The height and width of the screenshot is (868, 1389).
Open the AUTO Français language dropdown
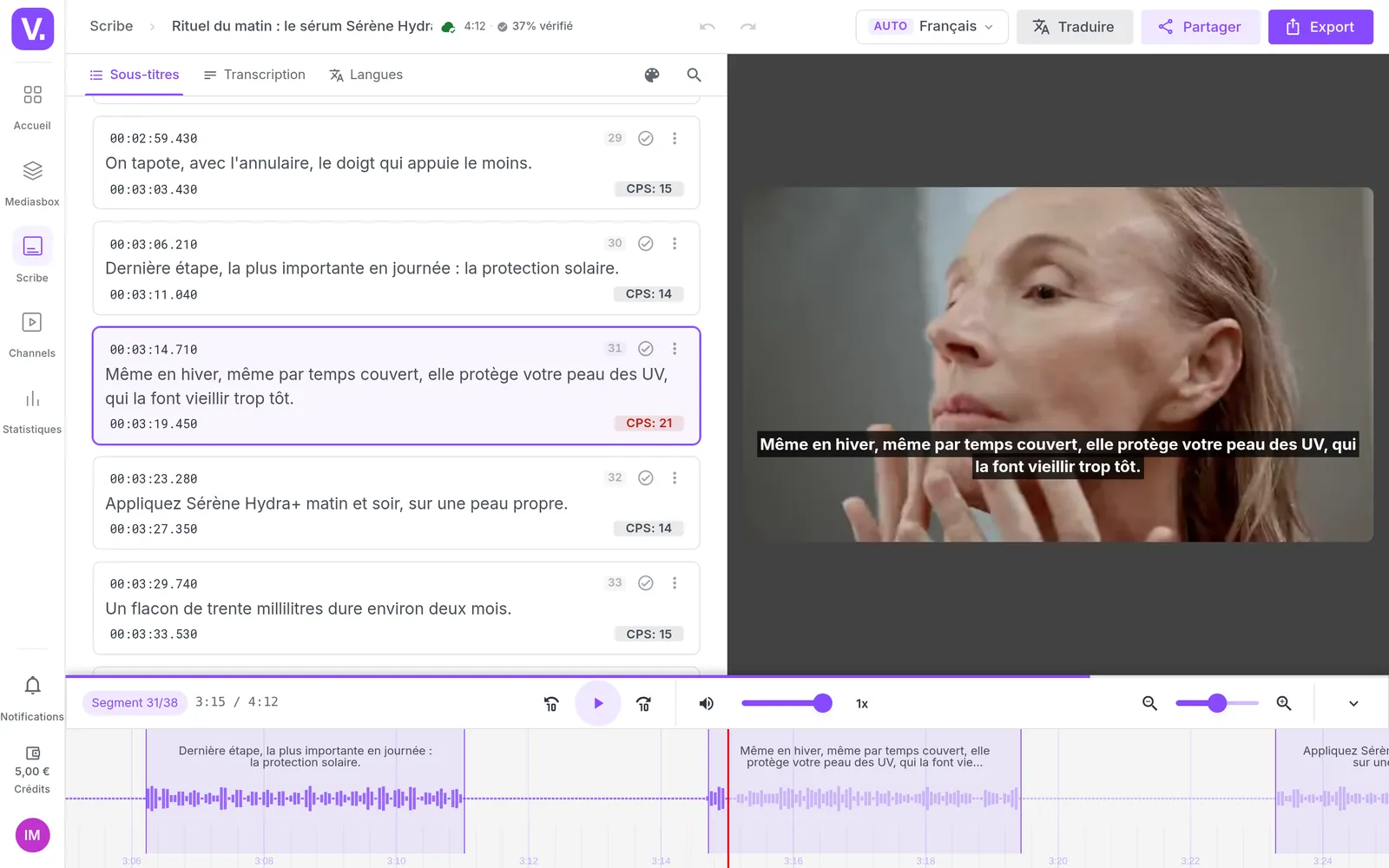click(x=931, y=27)
